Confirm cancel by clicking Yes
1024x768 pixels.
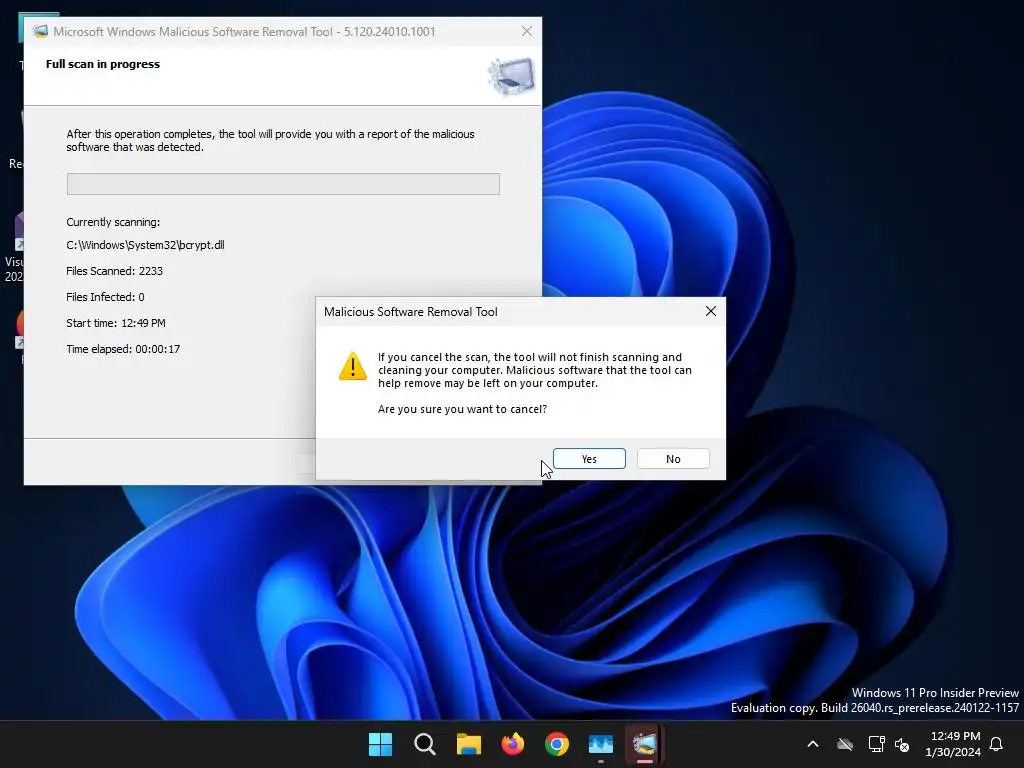point(589,458)
